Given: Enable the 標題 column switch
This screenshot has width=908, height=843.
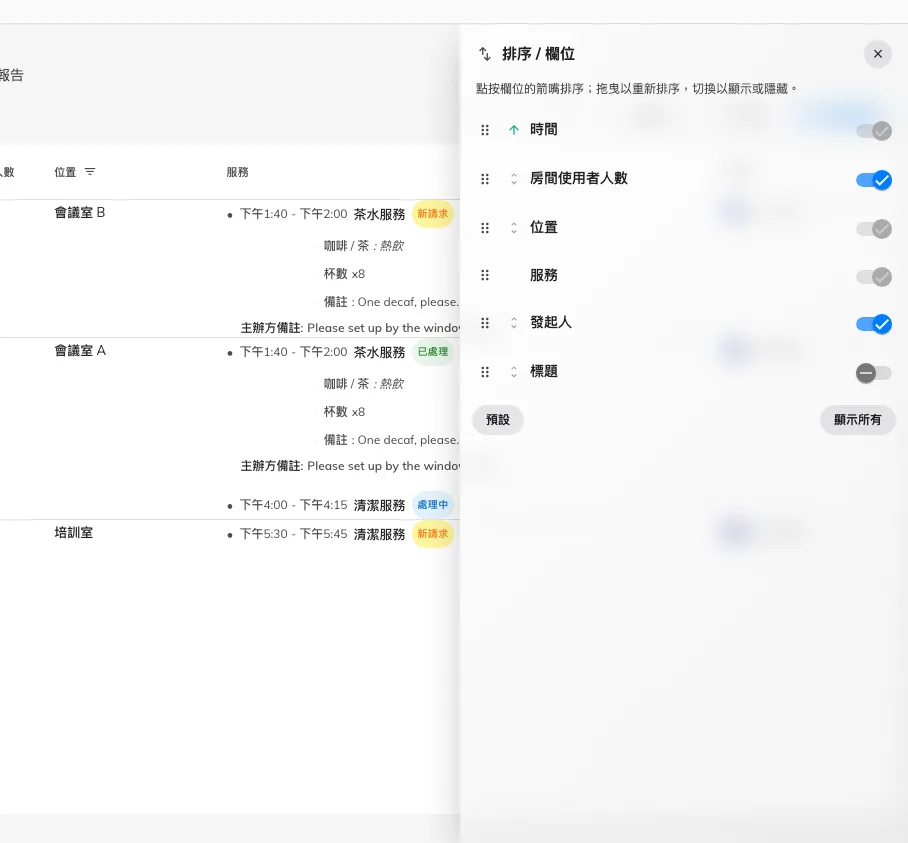Looking at the screenshot, I should click(x=874, y=373).
